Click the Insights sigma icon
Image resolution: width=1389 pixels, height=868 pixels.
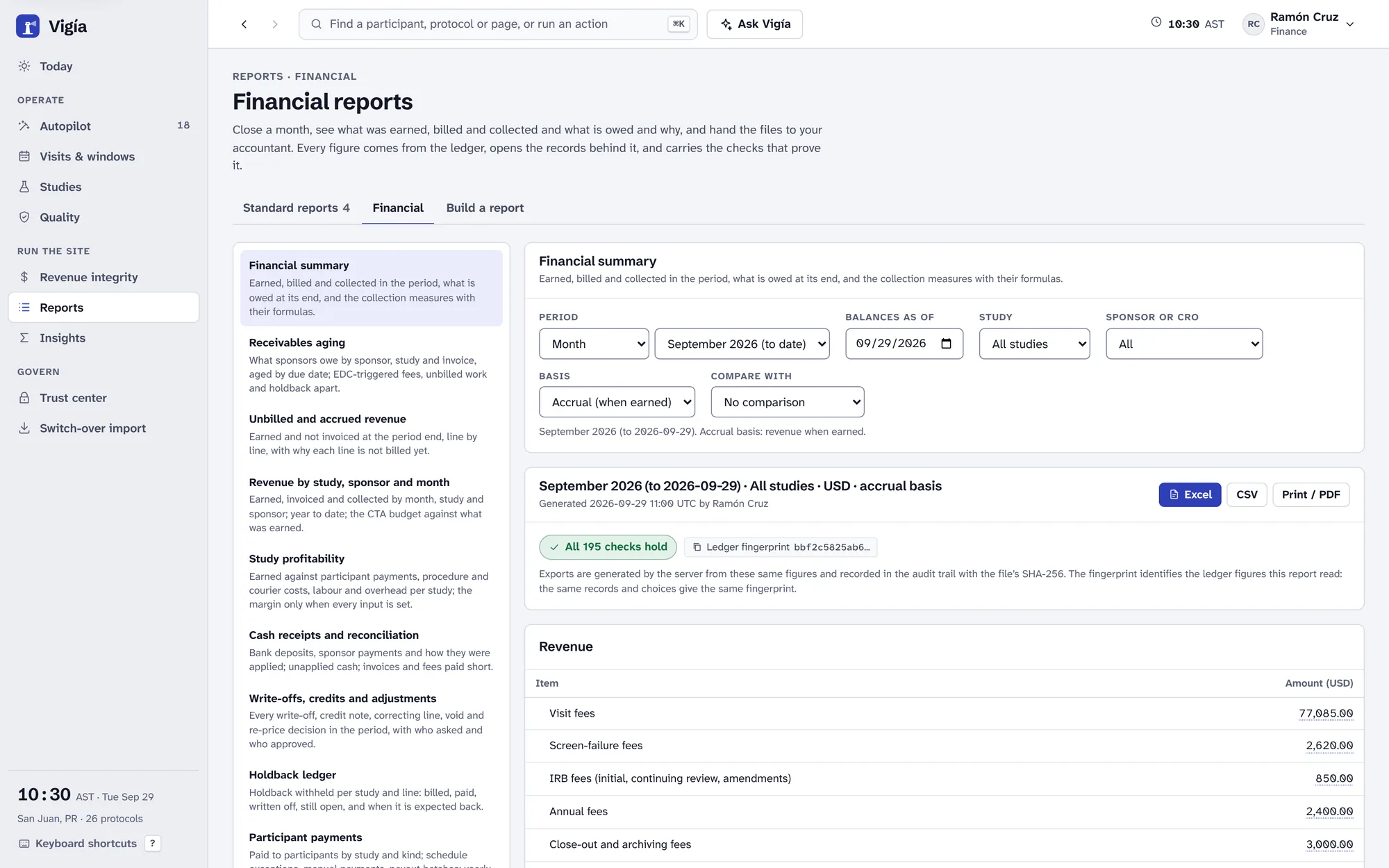pos(24,338)
